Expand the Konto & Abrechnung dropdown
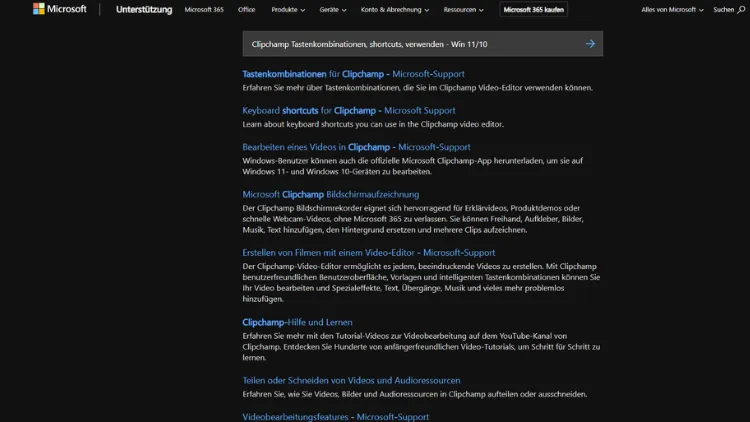The image size is (750, 422). (395, 10)
